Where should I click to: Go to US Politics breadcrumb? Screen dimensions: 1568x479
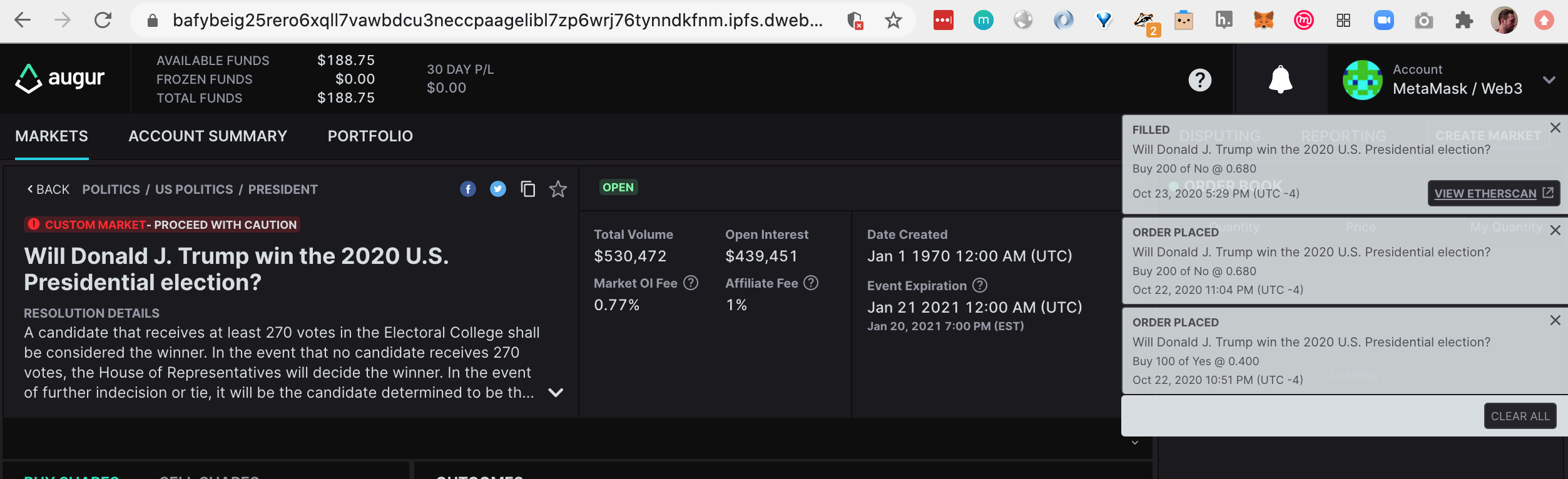pos(194,189)
